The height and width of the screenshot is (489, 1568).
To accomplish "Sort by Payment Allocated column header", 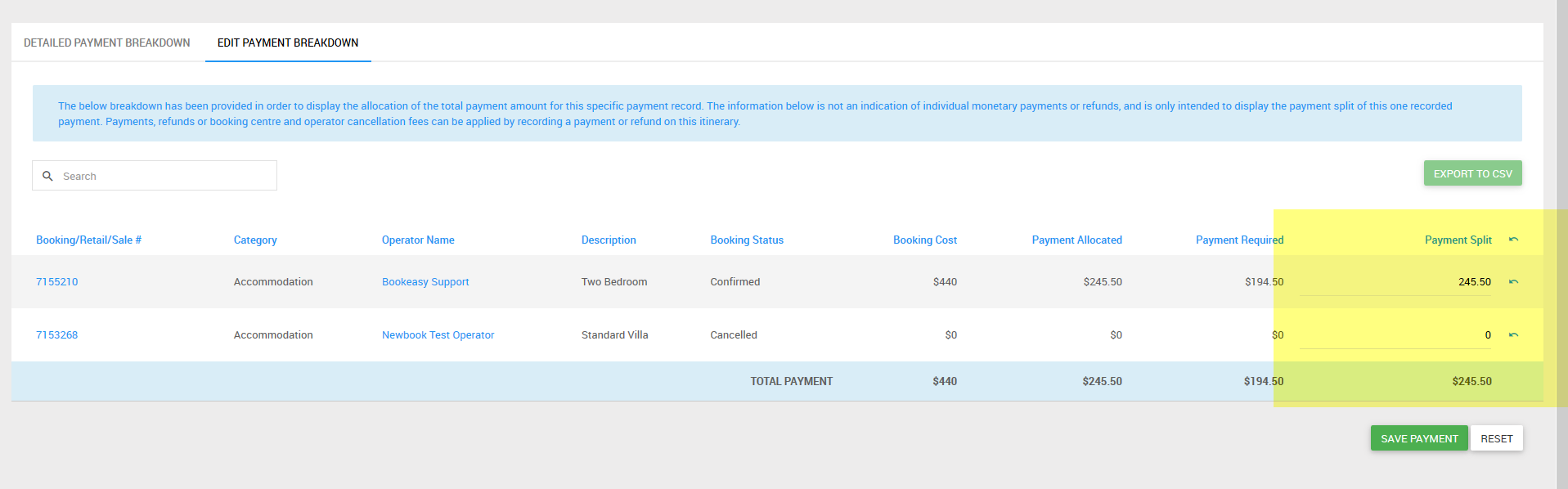I will pos(1076,240).
